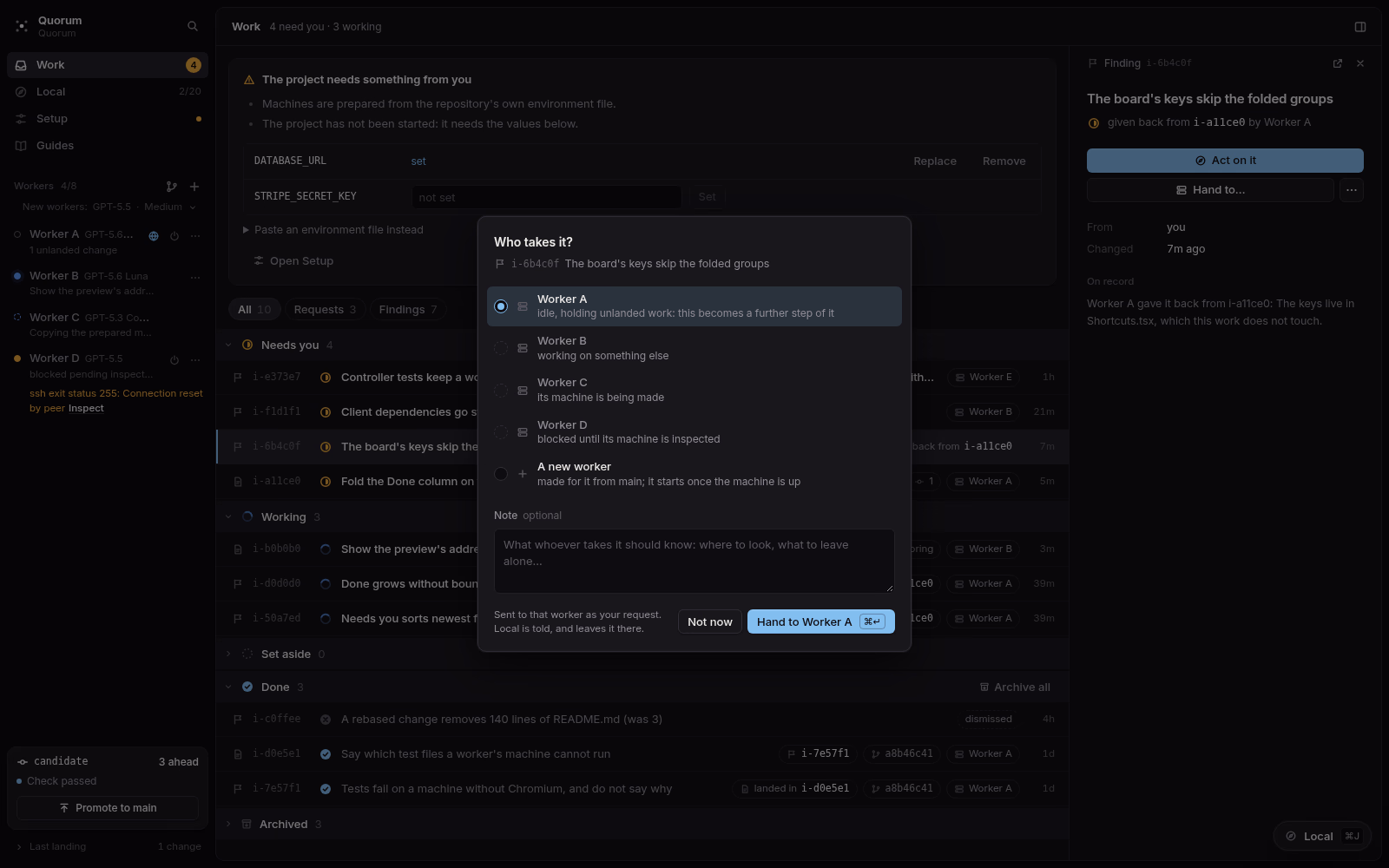Choose Worker C as the taker
This screenshot has width=1389, height=868.
(694, 390)
